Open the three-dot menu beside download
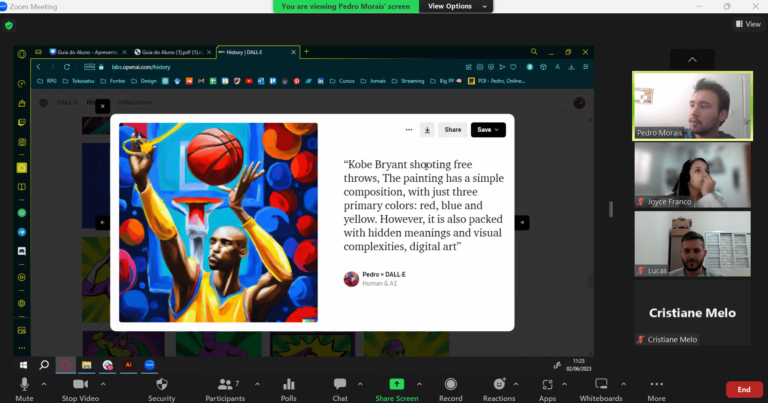 pyautogui.click(x=409, y=130)
